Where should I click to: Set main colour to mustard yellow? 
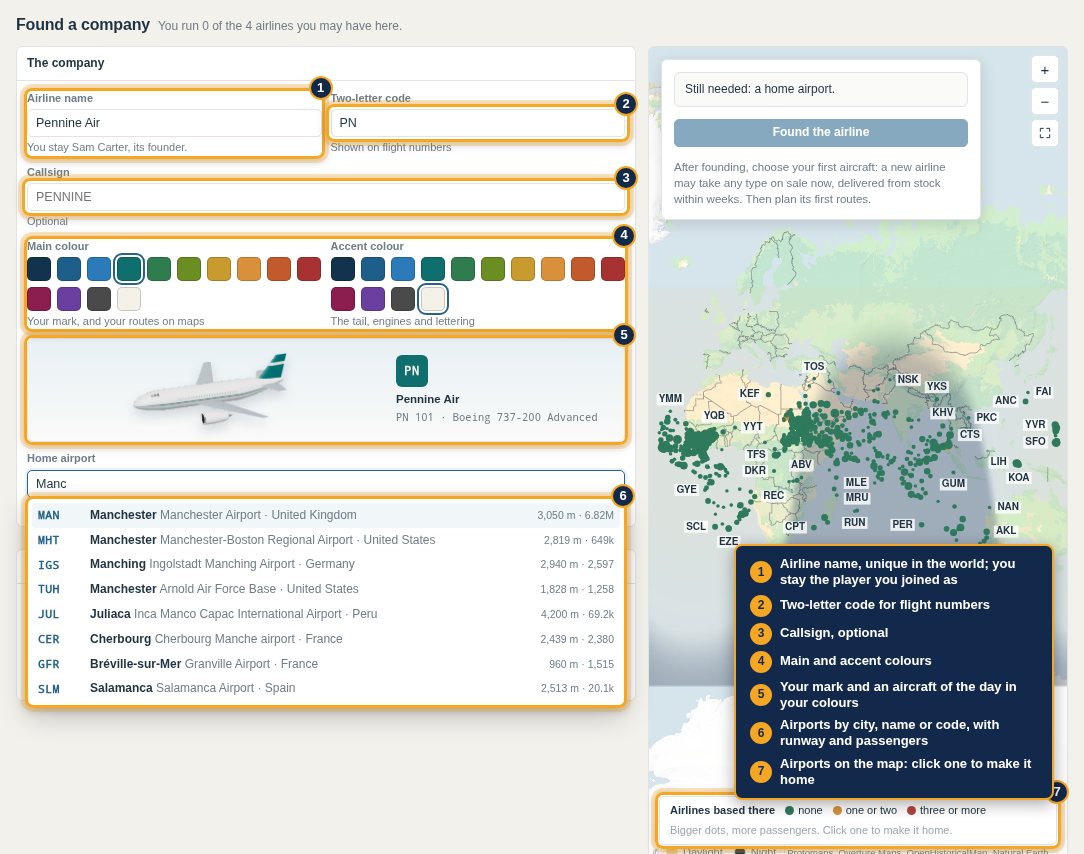(x=219, y=269)
